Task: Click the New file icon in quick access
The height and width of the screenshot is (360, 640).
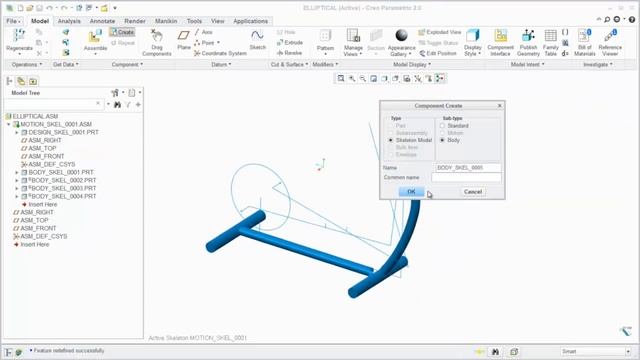Action: [20, 8]
